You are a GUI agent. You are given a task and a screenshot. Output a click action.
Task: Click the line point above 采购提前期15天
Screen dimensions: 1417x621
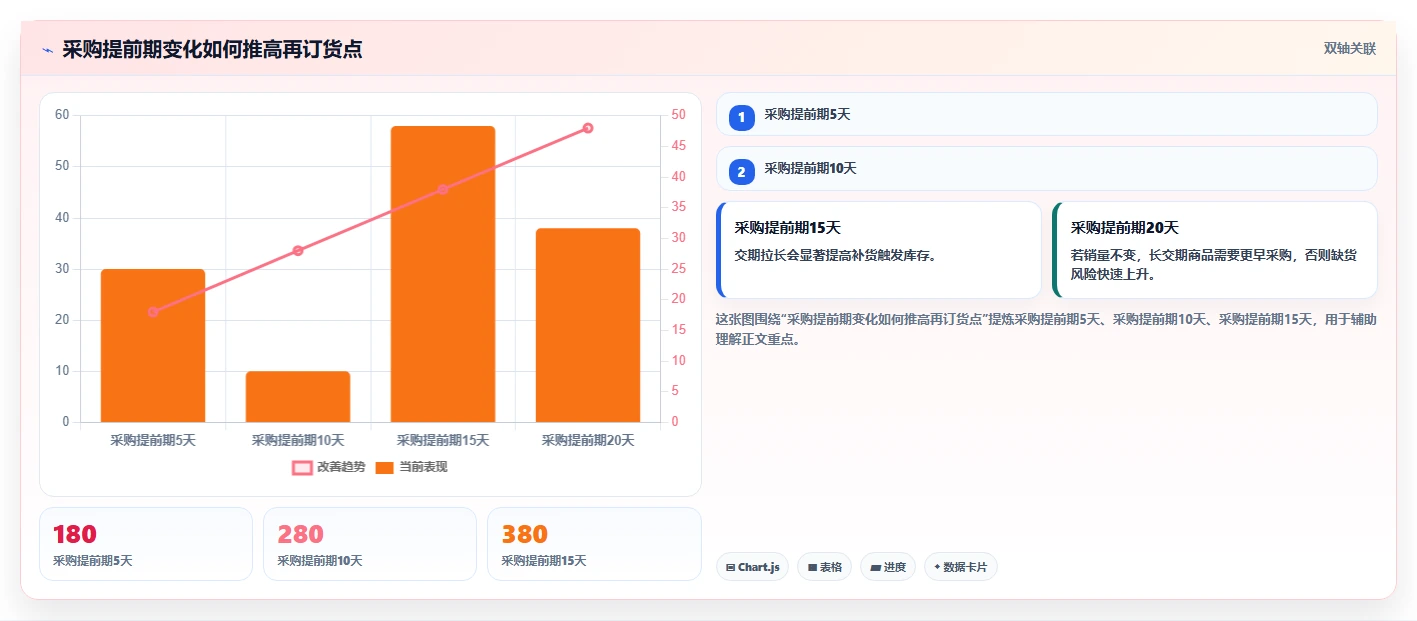[x=443, y=189]
